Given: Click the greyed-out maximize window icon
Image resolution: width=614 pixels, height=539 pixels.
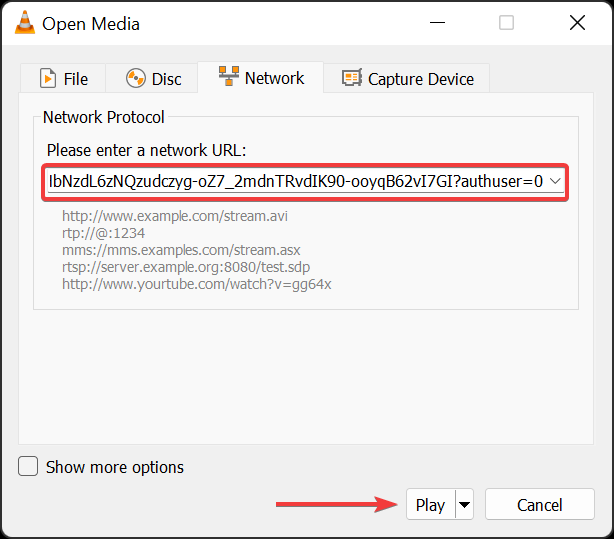Looking at the screenshot, I should pos(506,23).
